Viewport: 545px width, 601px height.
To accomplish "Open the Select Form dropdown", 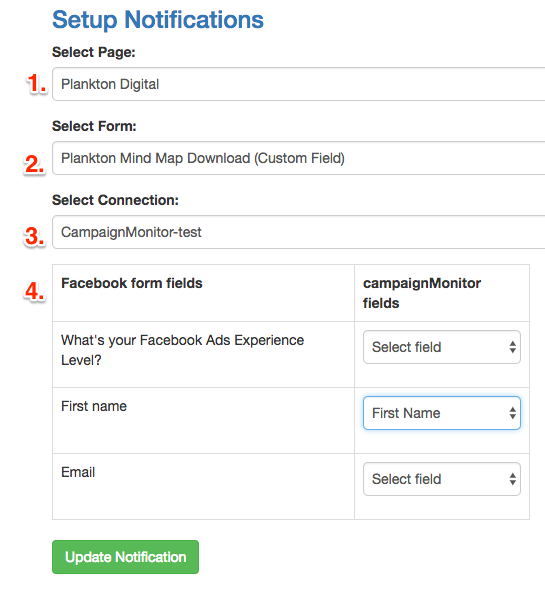I will pos(299,158).
